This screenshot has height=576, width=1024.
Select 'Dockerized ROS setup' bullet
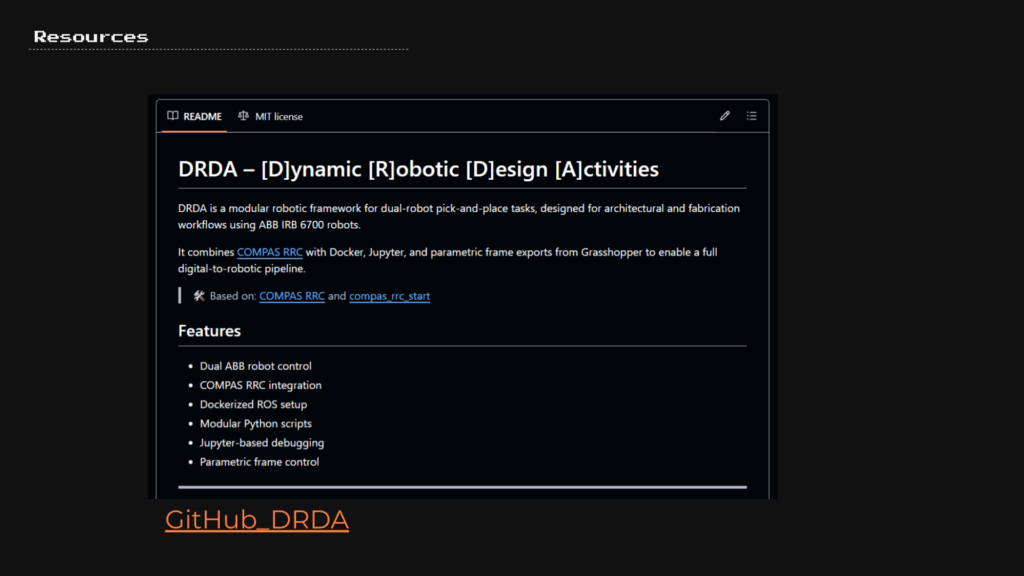(x=253, y=404)
